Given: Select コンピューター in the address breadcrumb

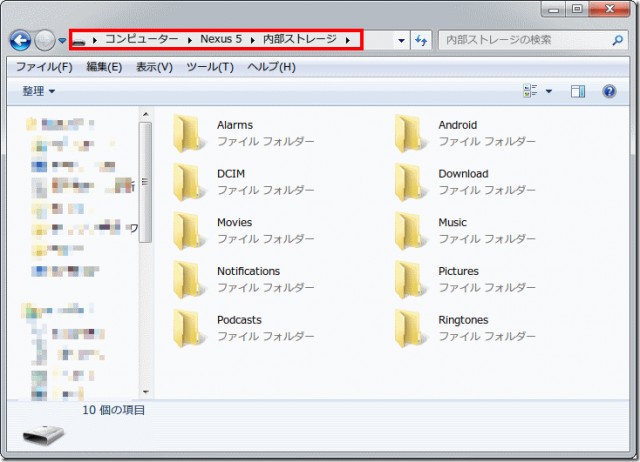Looking at the screenshot, I should (142, 39).
